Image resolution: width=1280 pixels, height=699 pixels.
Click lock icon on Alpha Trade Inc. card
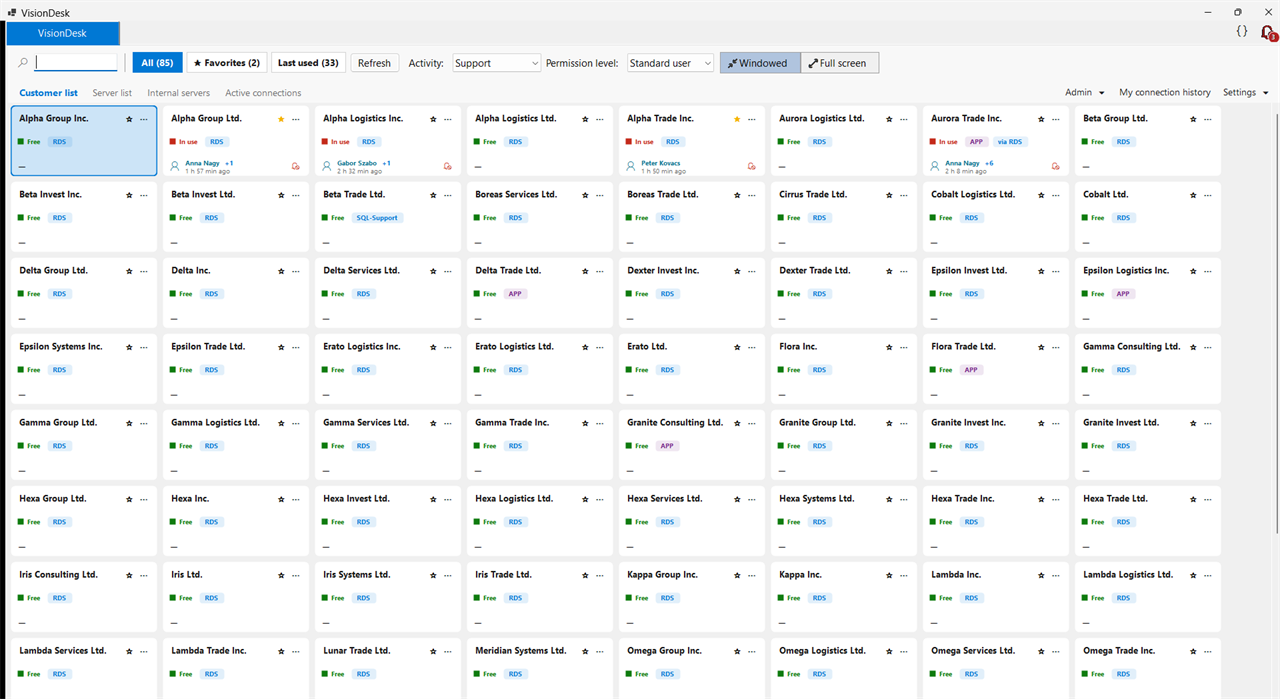click(x=752, y=166)
